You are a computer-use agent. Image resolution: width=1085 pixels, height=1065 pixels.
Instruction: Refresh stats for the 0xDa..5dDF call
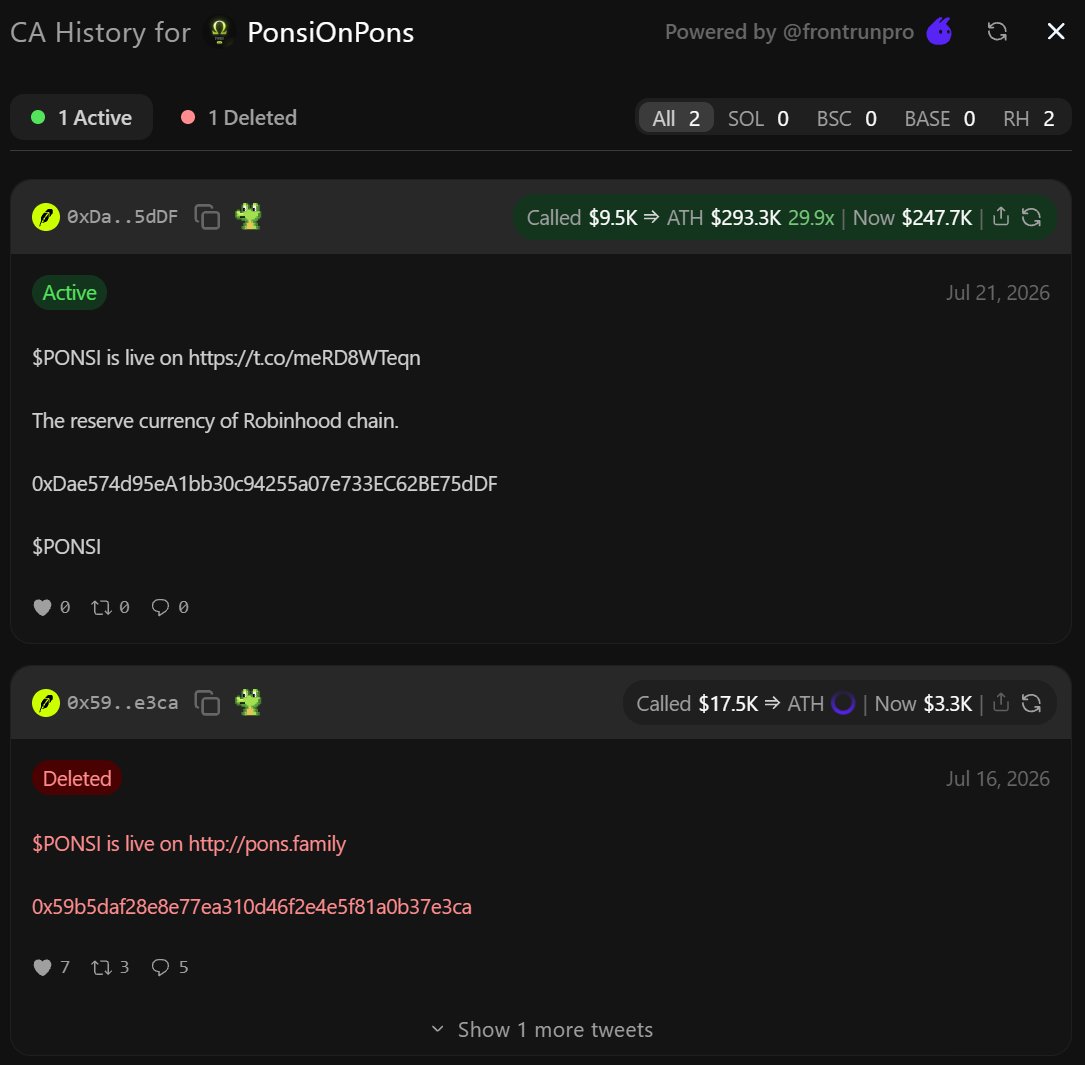pos(1032,217)
